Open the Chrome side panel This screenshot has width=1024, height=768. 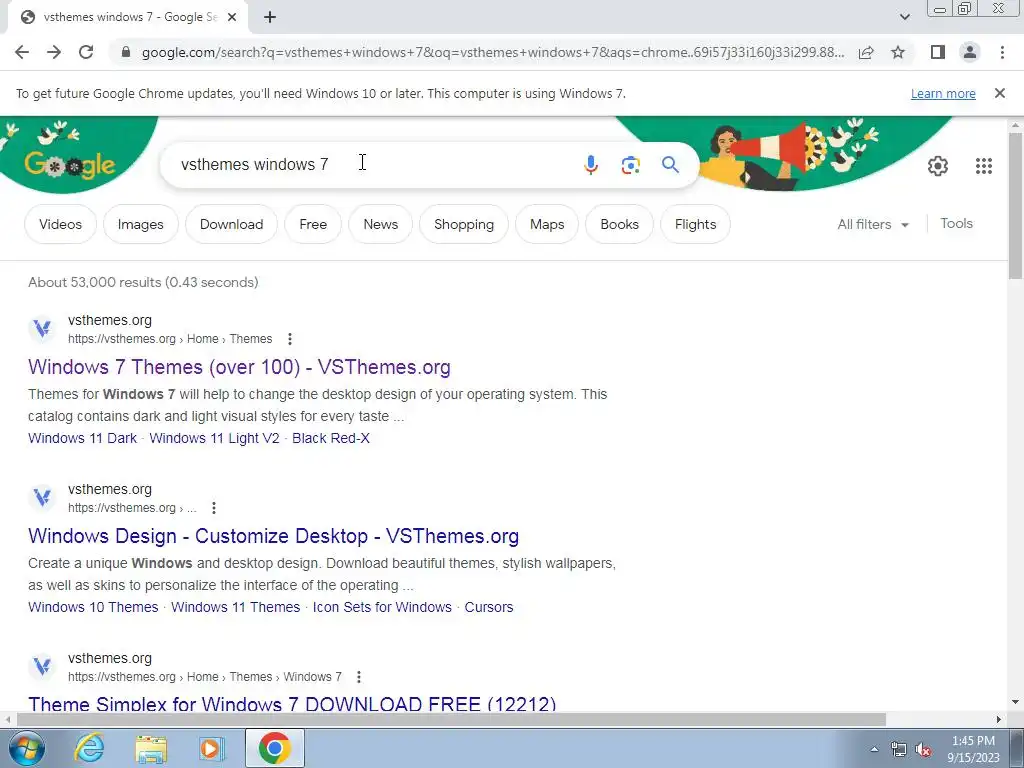[938, 52]
